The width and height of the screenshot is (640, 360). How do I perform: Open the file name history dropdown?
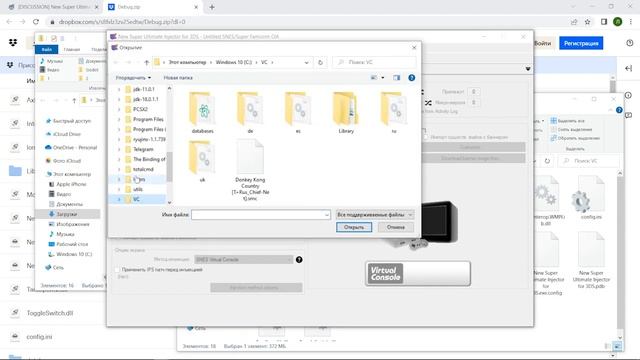point(327,215)
